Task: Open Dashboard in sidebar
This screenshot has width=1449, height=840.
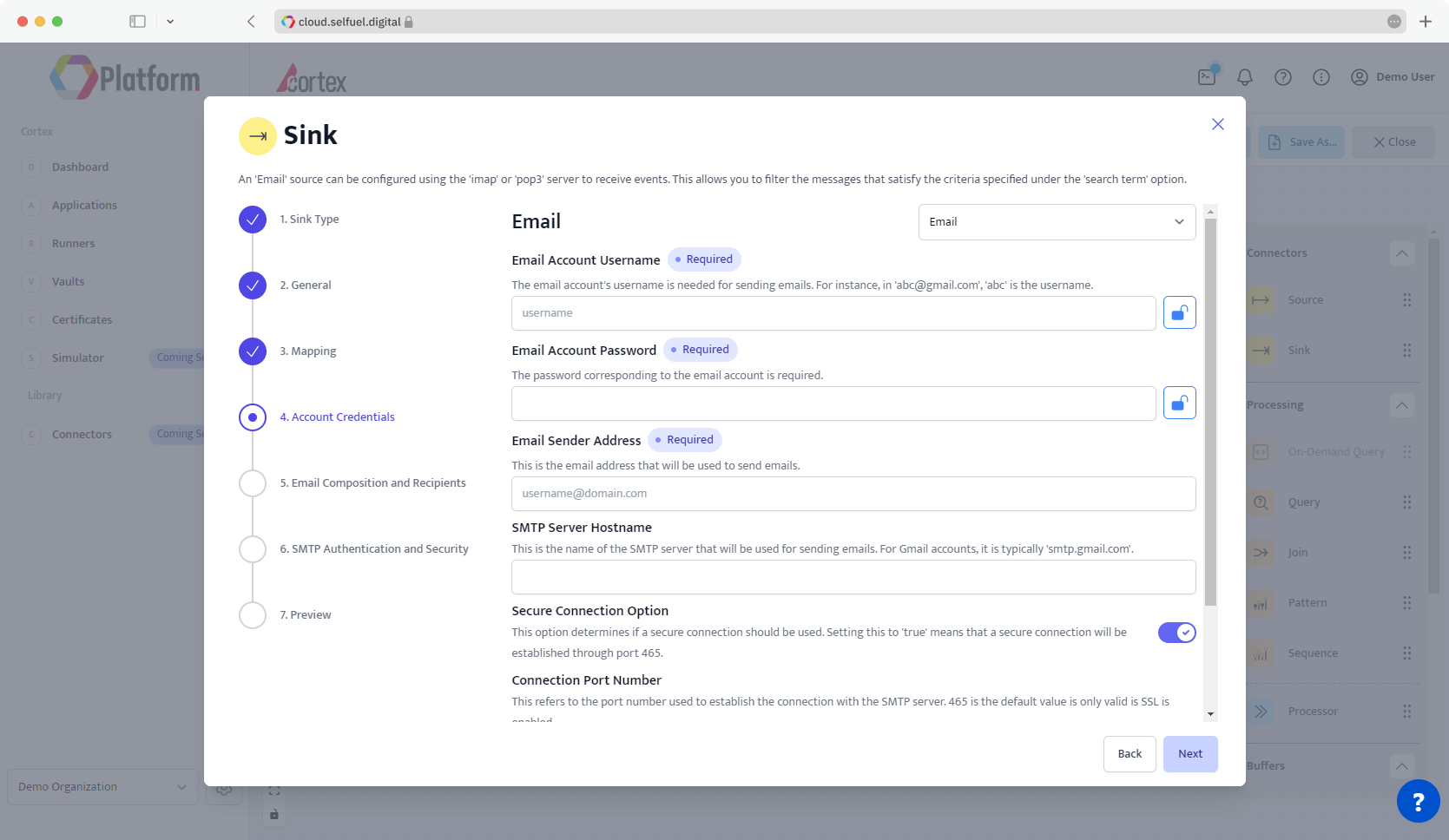Action: click(x=80, y=167)
